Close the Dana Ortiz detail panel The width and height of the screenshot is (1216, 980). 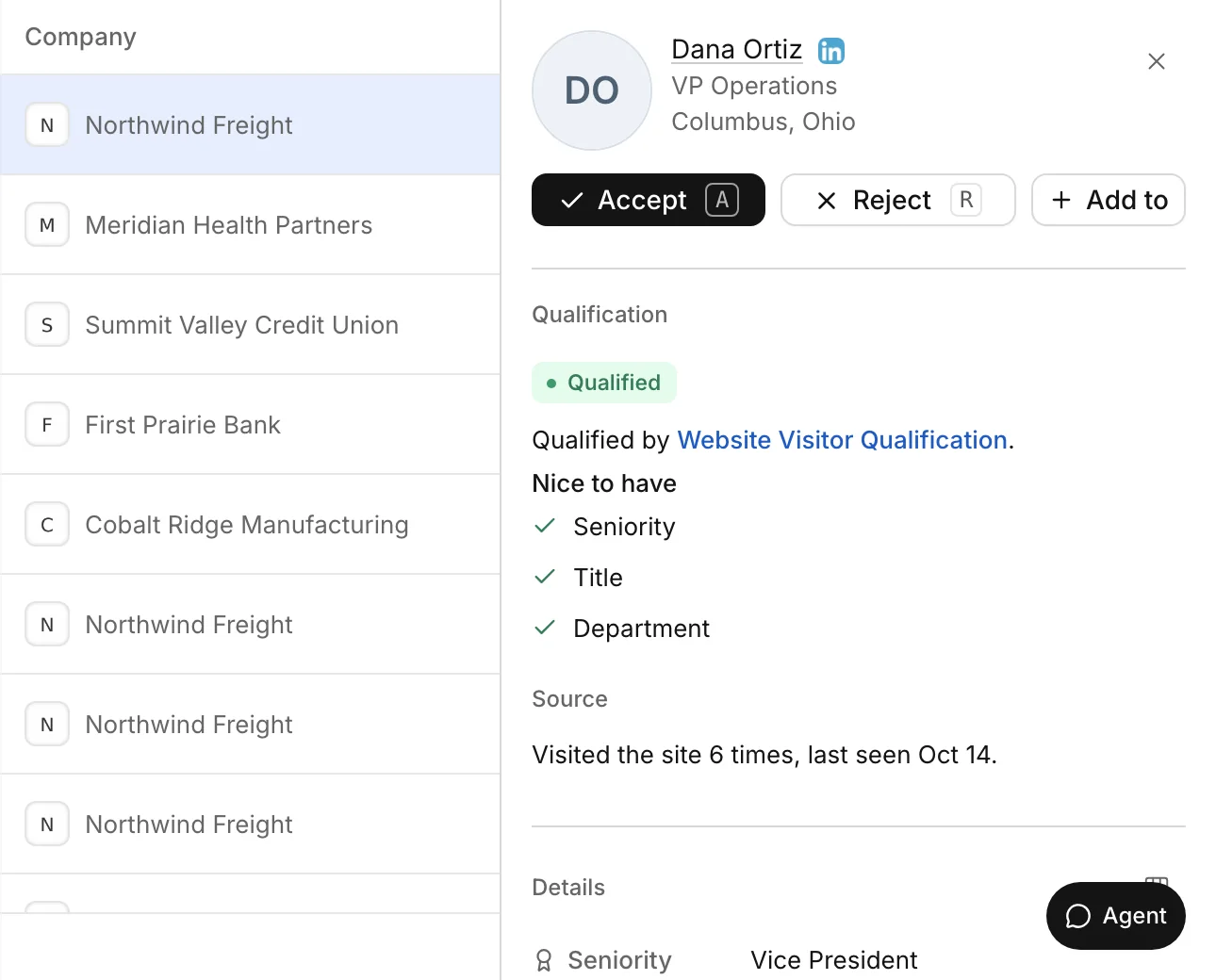click(x=1157, y=61)
